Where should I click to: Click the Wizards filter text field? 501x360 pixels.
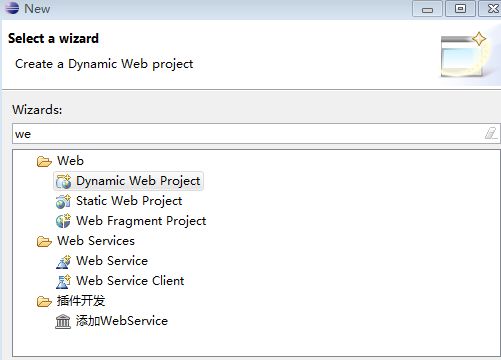[256, 134]
